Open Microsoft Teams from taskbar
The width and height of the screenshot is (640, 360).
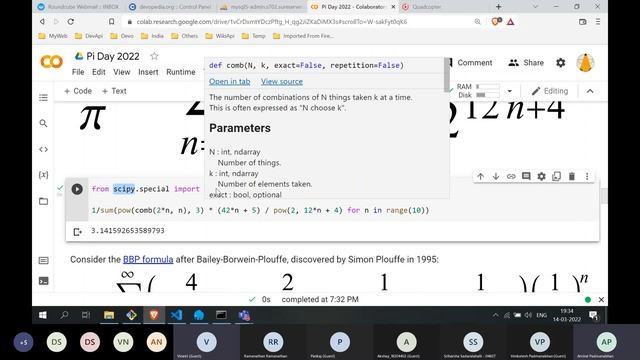click(244, 315)
